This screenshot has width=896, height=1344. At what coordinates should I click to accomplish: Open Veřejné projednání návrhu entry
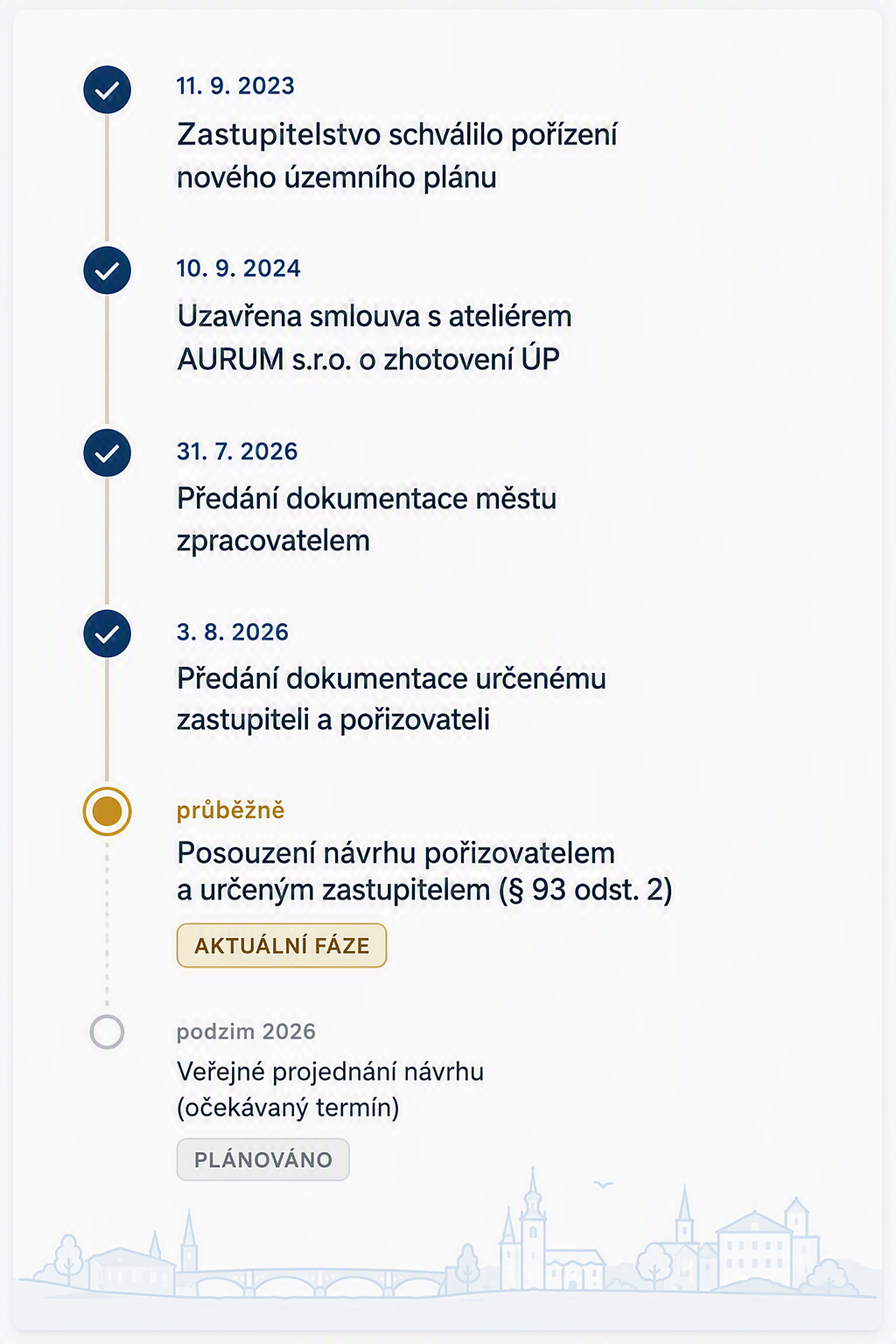[330, 1089]
